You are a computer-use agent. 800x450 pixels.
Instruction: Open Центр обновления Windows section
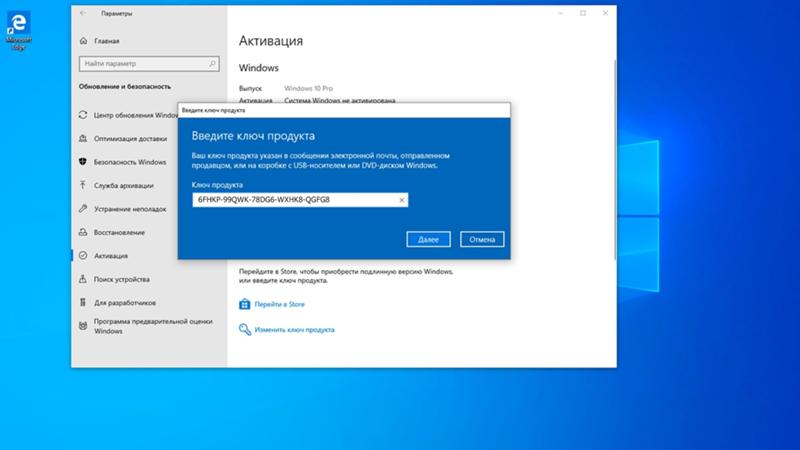coord(135,115)
